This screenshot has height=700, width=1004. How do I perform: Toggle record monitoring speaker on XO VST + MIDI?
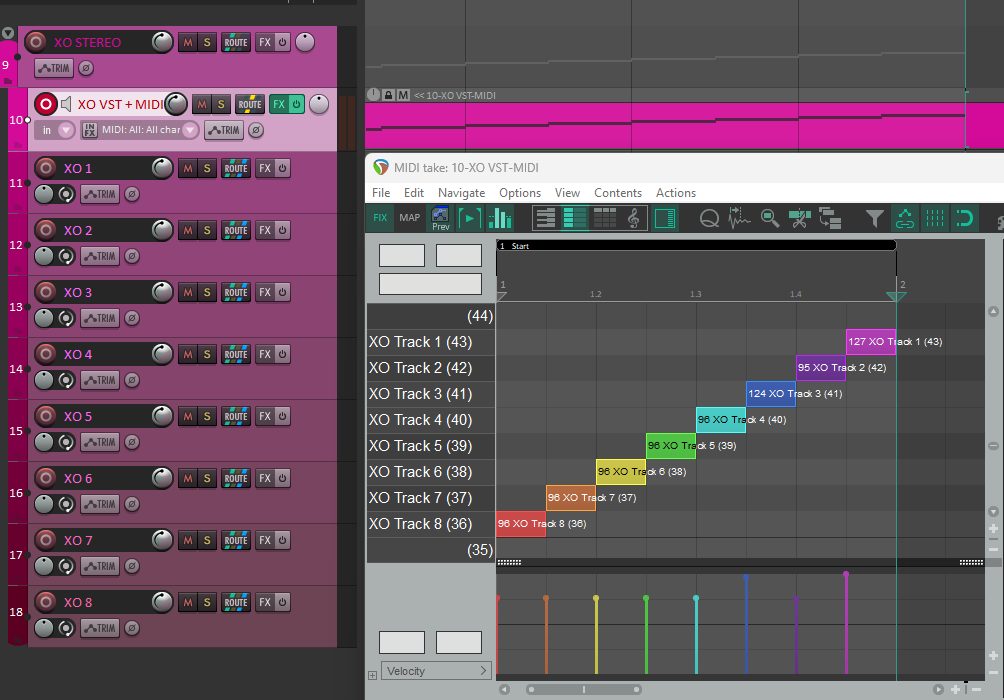coord(66,104)
